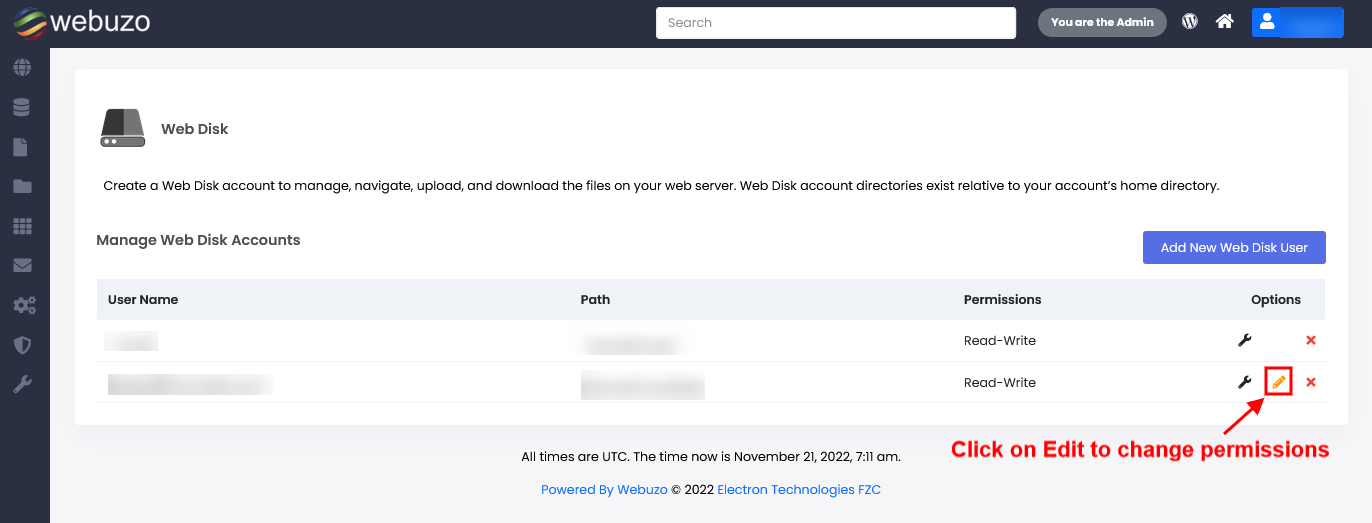Open the wrench tools icon in sidebar

pyautogui.click(x=22, y=385)
